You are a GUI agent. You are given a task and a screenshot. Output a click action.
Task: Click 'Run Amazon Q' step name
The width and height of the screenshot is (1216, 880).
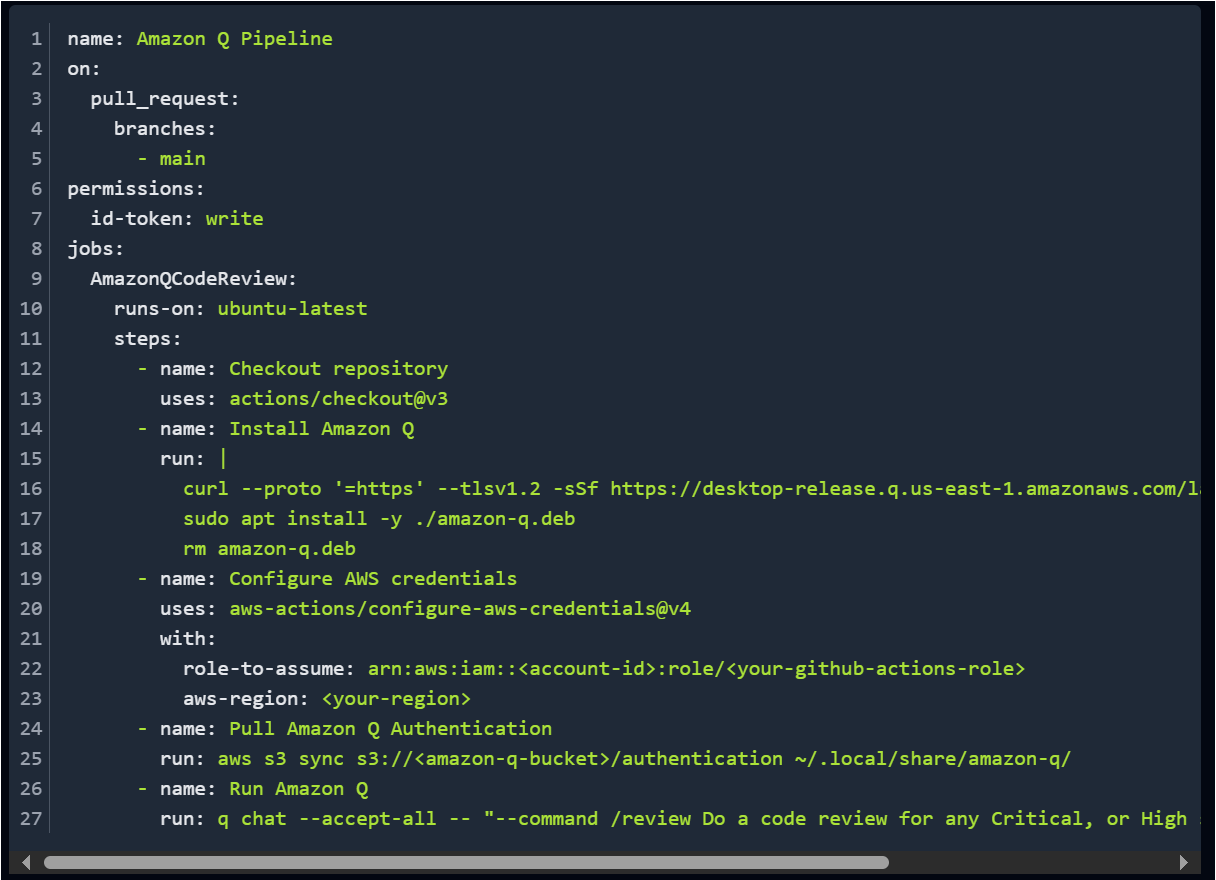(299, 789)
